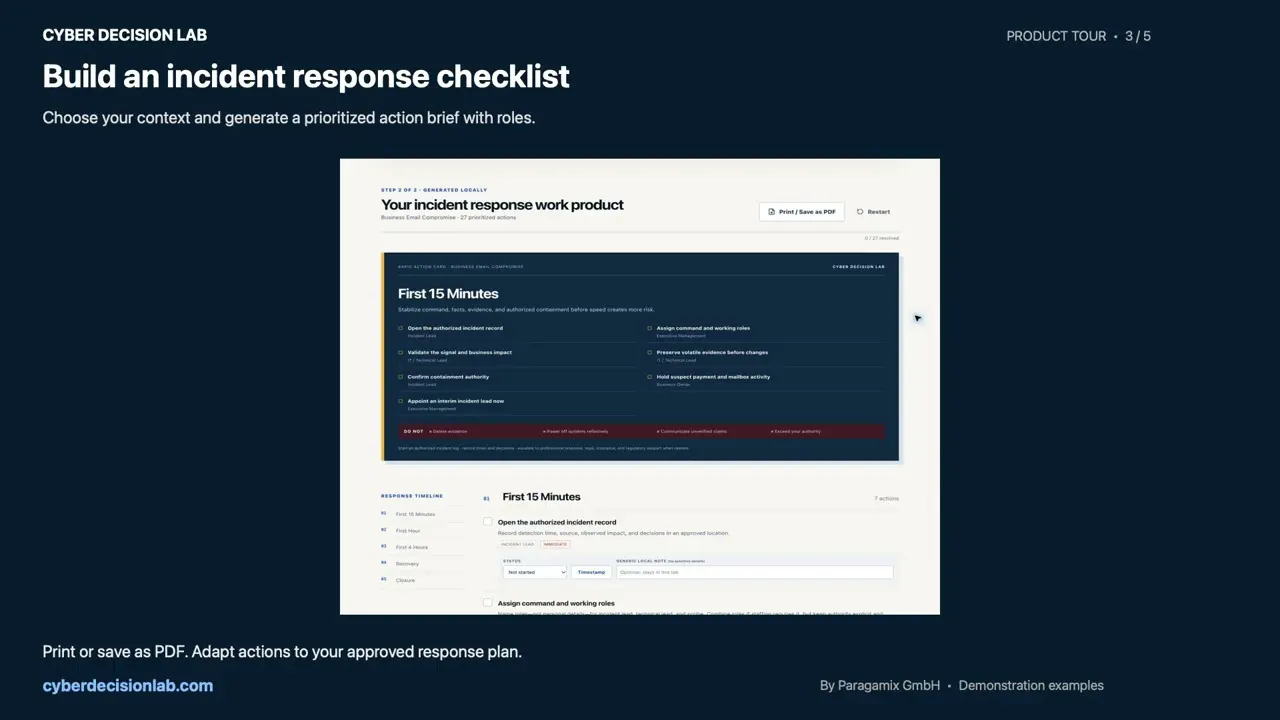The height and width of the screenshot is (720, 1280).
Task: Click Power off systems reflexively in DO NOT bar
Action: coord(575,431)
